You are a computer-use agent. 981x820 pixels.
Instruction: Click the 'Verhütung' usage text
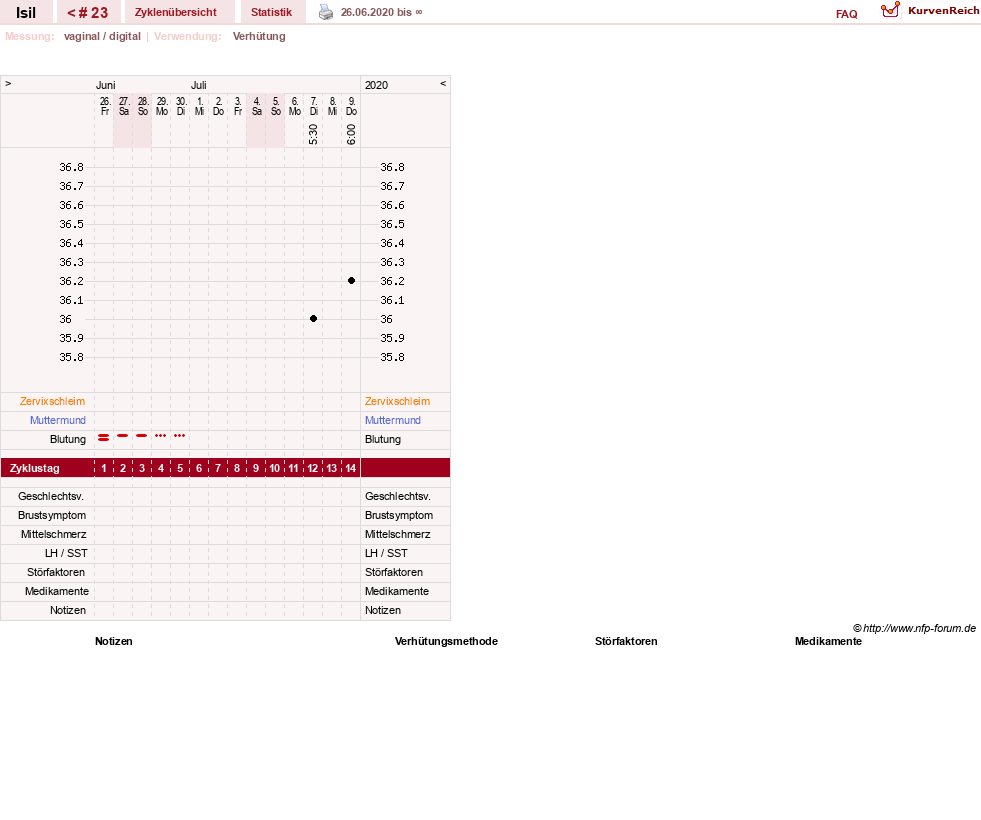point(259,36)
